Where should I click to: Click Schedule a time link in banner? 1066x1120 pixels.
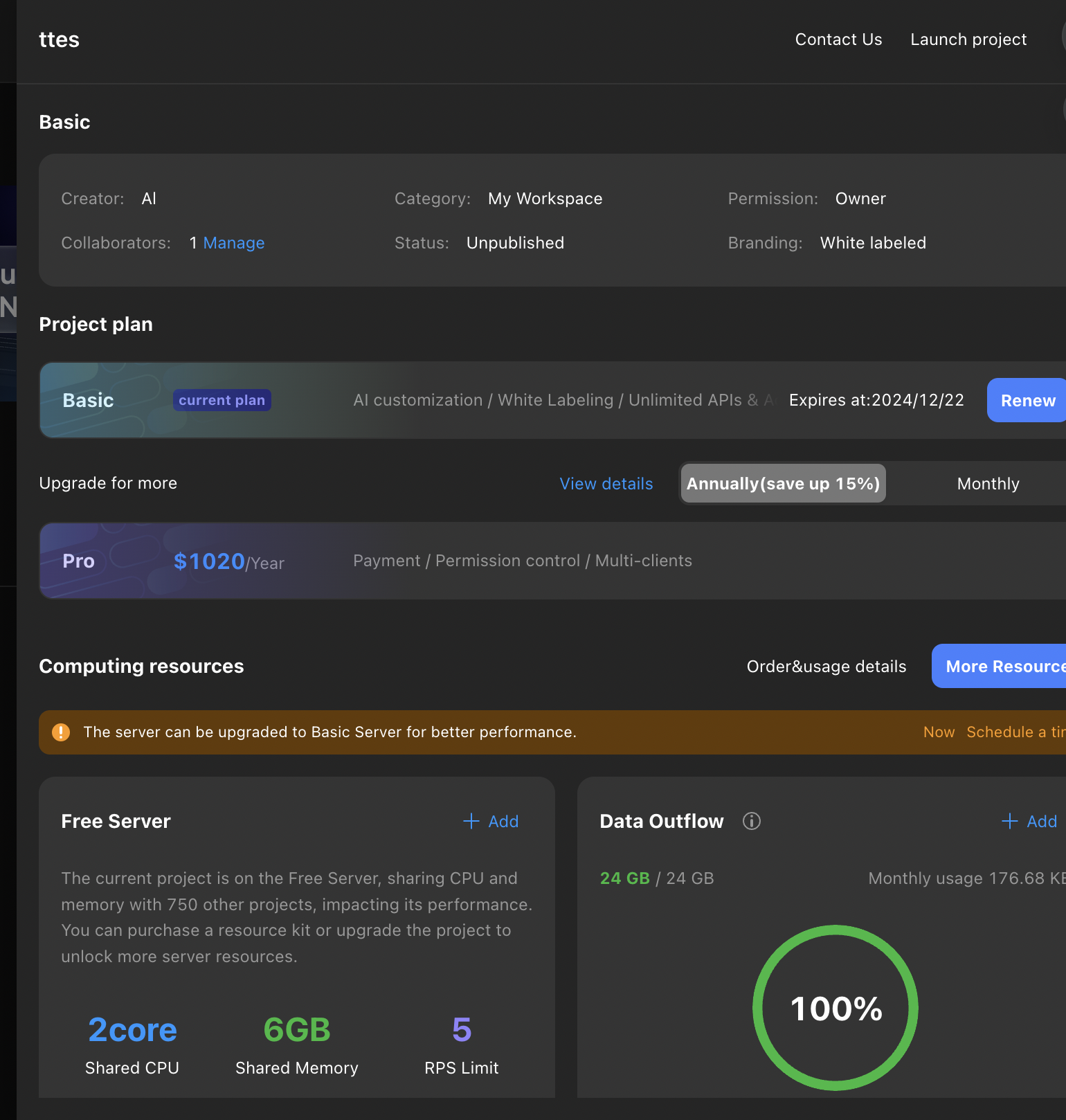tap(1015, 732)
